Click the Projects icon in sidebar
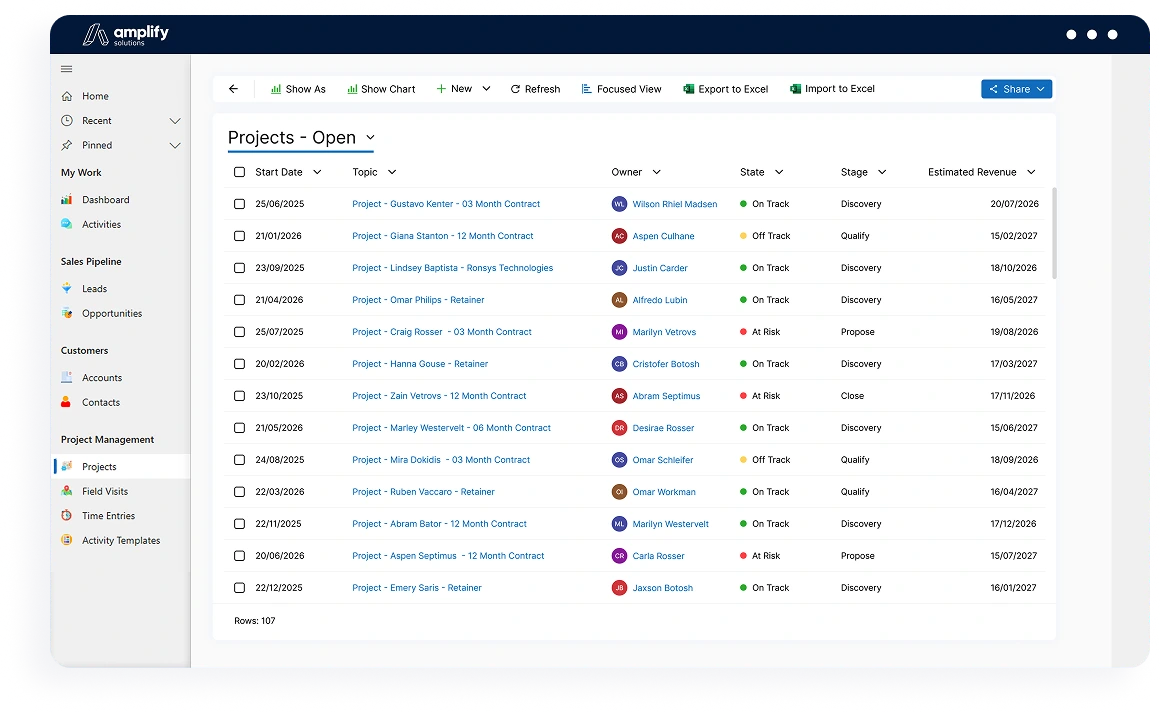This screenshot has width=1160, height=713. (x=67, y=467)
